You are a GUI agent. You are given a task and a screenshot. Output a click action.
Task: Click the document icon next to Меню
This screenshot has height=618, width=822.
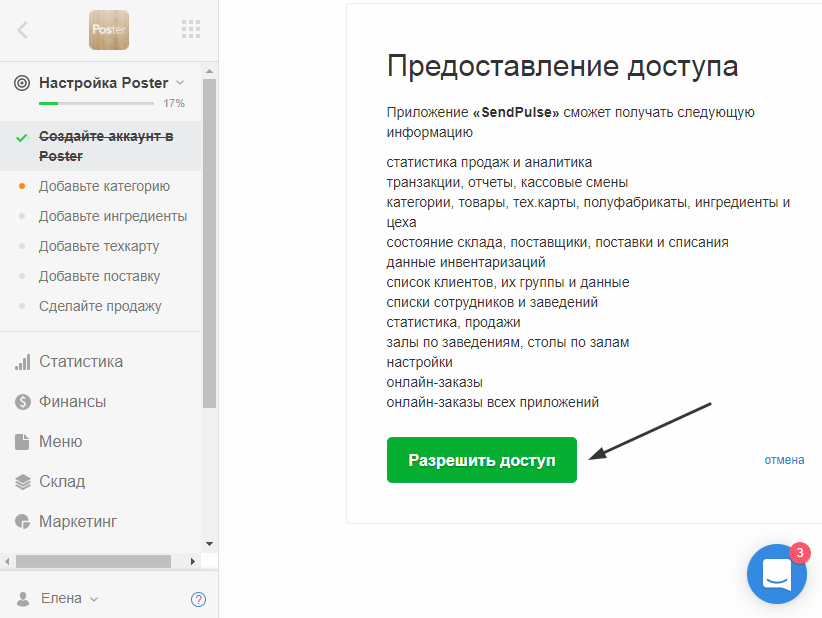click(x=22, y=442)
